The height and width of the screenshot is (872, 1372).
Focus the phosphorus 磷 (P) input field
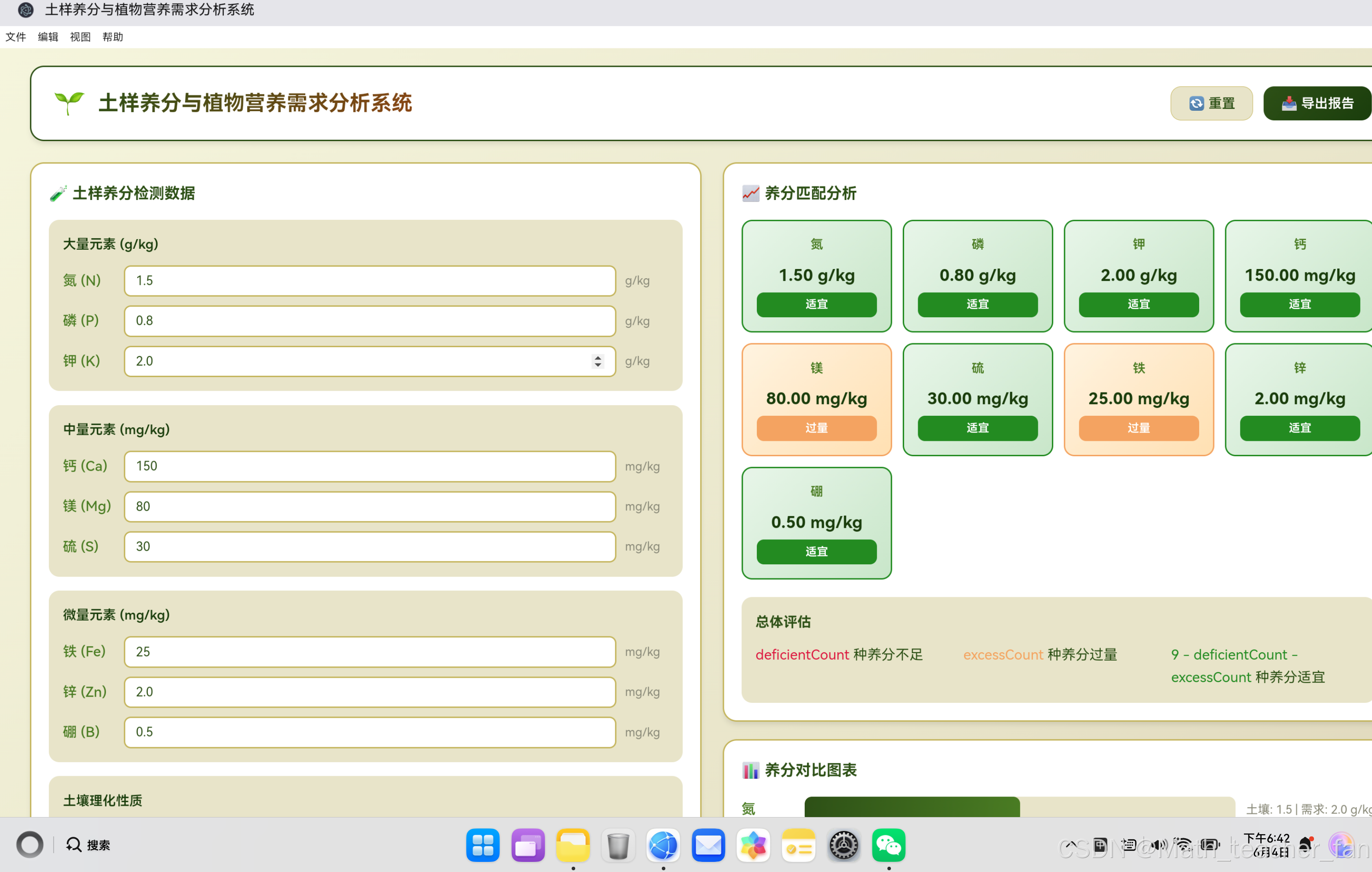coord(370,321)
